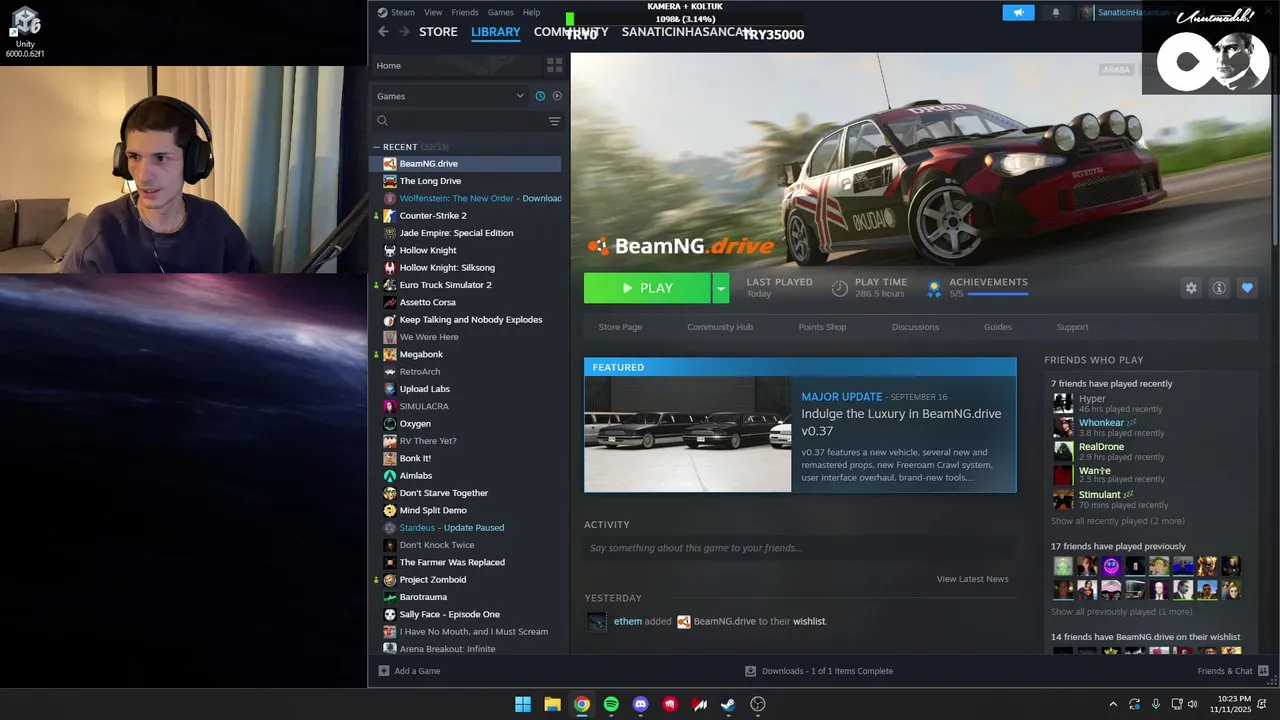The width and height of the screenshot is (1280, 720).
Task: Click the Aimlabs game icon
Action: 390,475
